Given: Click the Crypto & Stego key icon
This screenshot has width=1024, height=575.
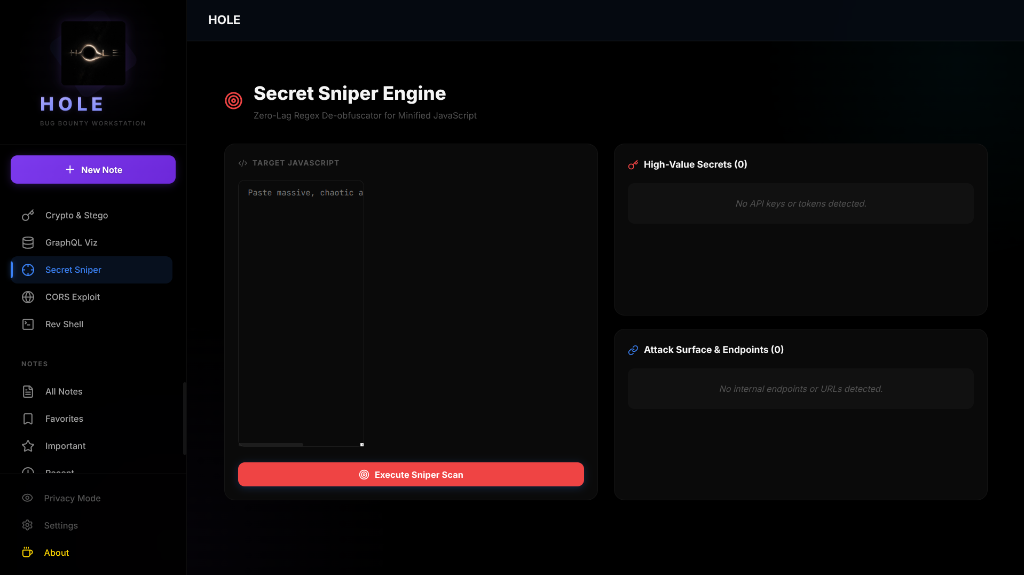Looking at the screenshot, I should tap(28, 215).
